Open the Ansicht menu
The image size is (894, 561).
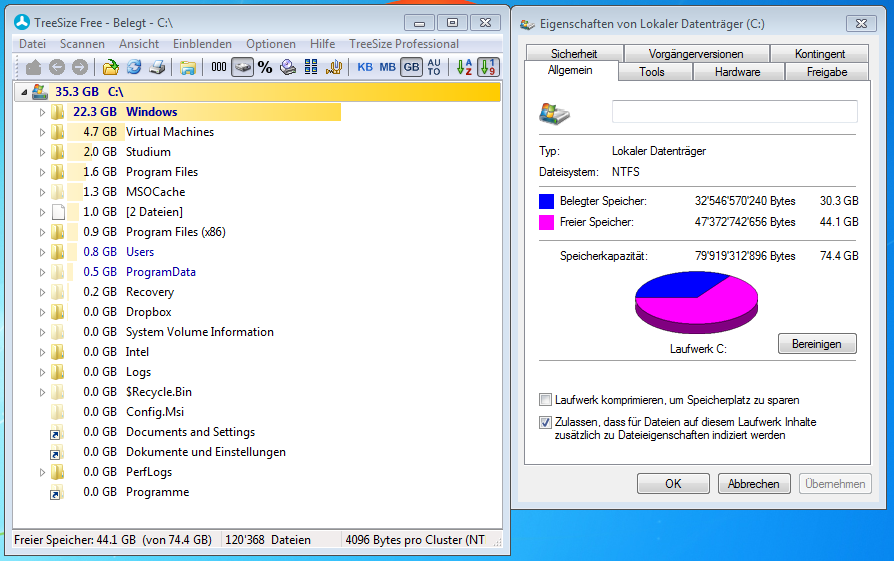(139, 44)
